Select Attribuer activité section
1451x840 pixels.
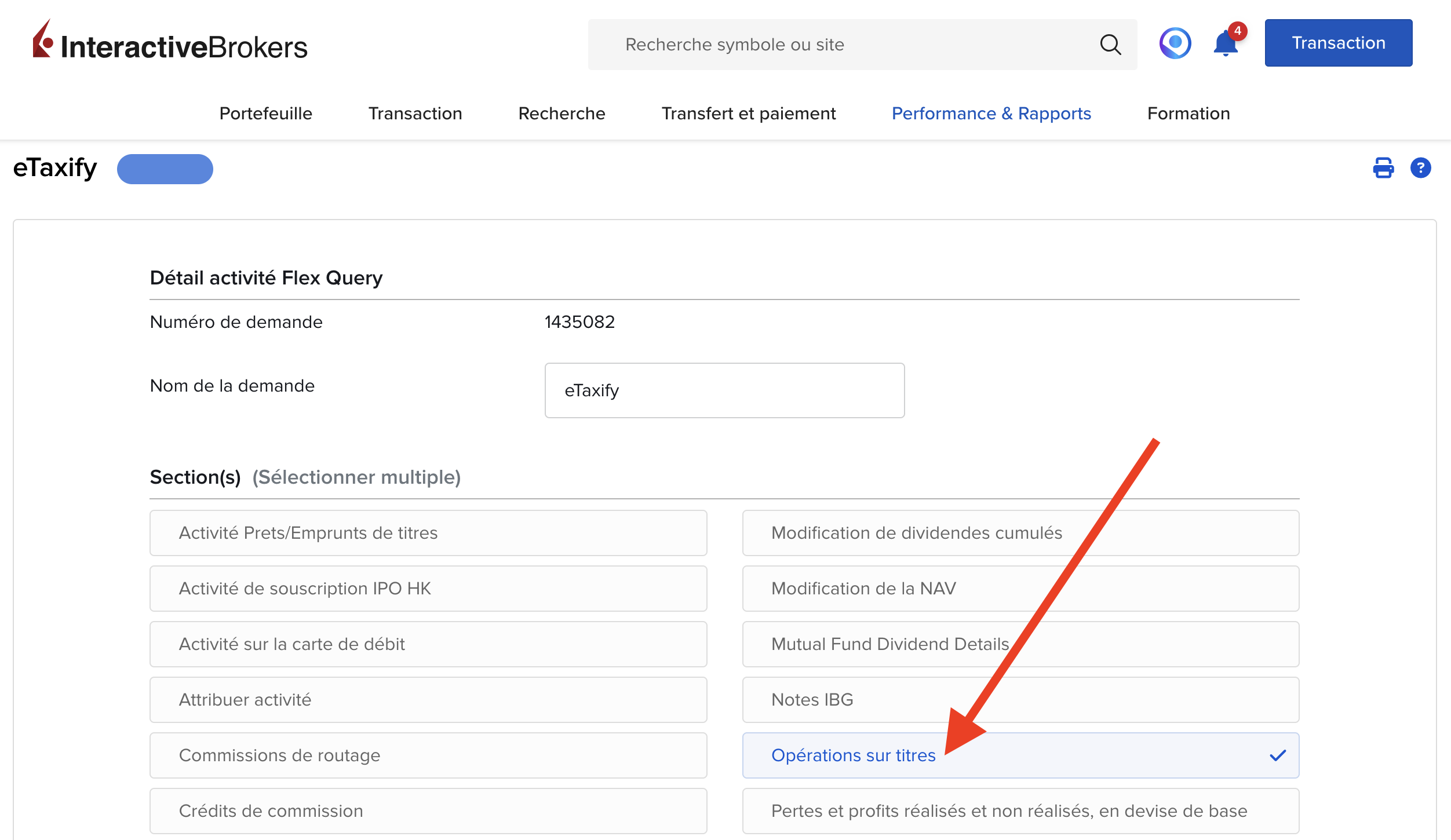click(428, 700)
